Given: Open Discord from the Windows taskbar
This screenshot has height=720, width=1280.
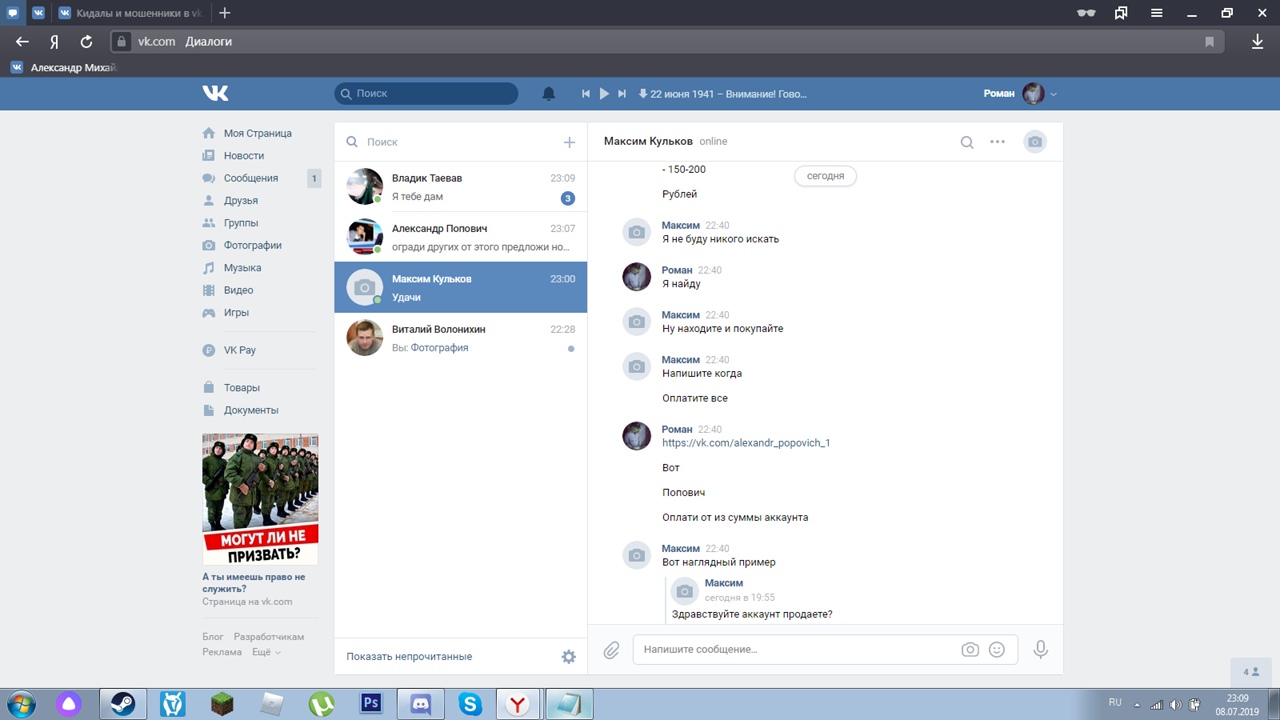Looking at the screenshot, I should [420, 704].
